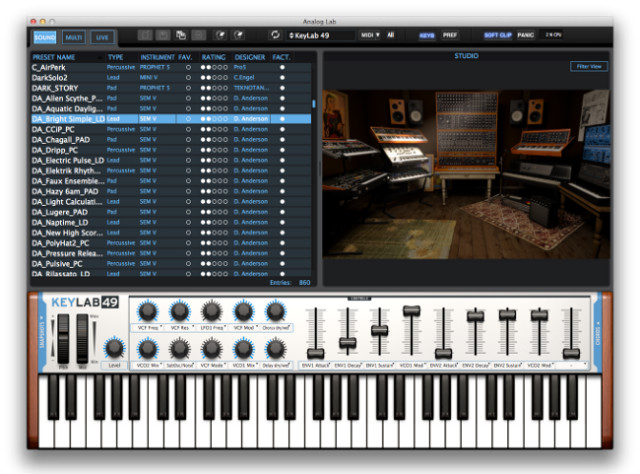
Task: Click the refresh arrows icon beside KeyLab 49
Action: pos(276,35)
